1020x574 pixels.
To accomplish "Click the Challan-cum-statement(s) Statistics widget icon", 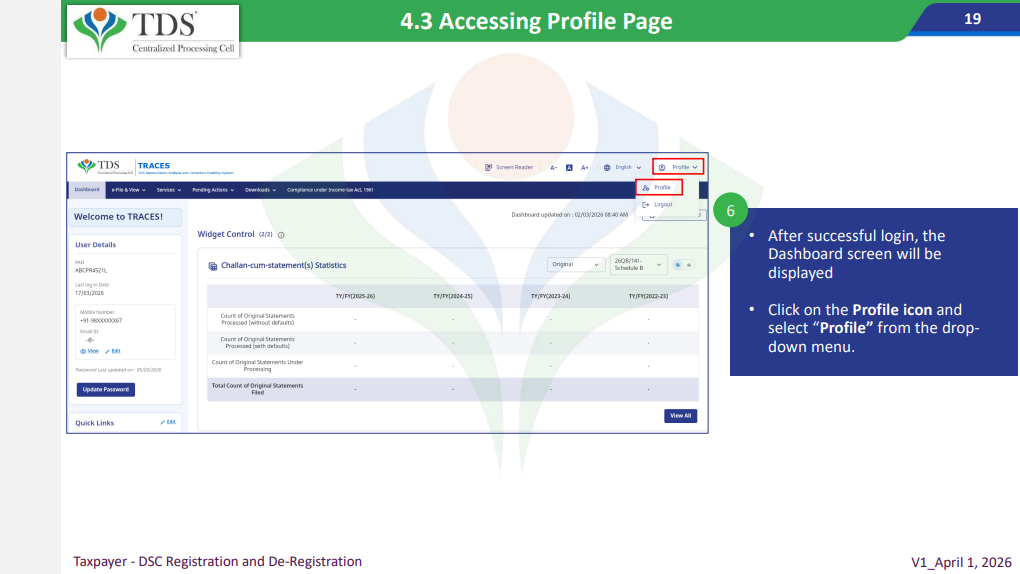I will (x=212, y=265).
